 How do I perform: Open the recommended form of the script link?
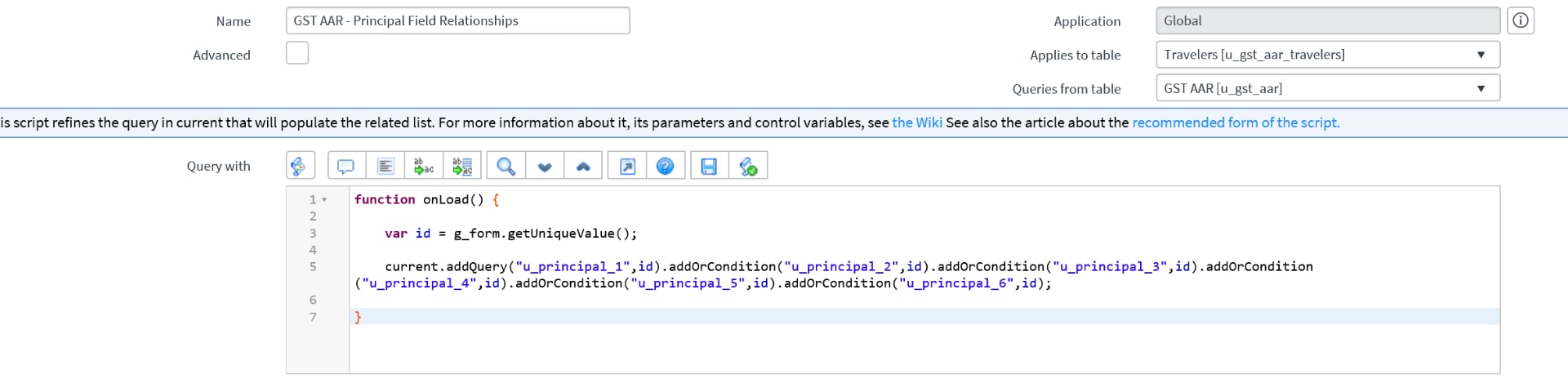(1236, 122)
